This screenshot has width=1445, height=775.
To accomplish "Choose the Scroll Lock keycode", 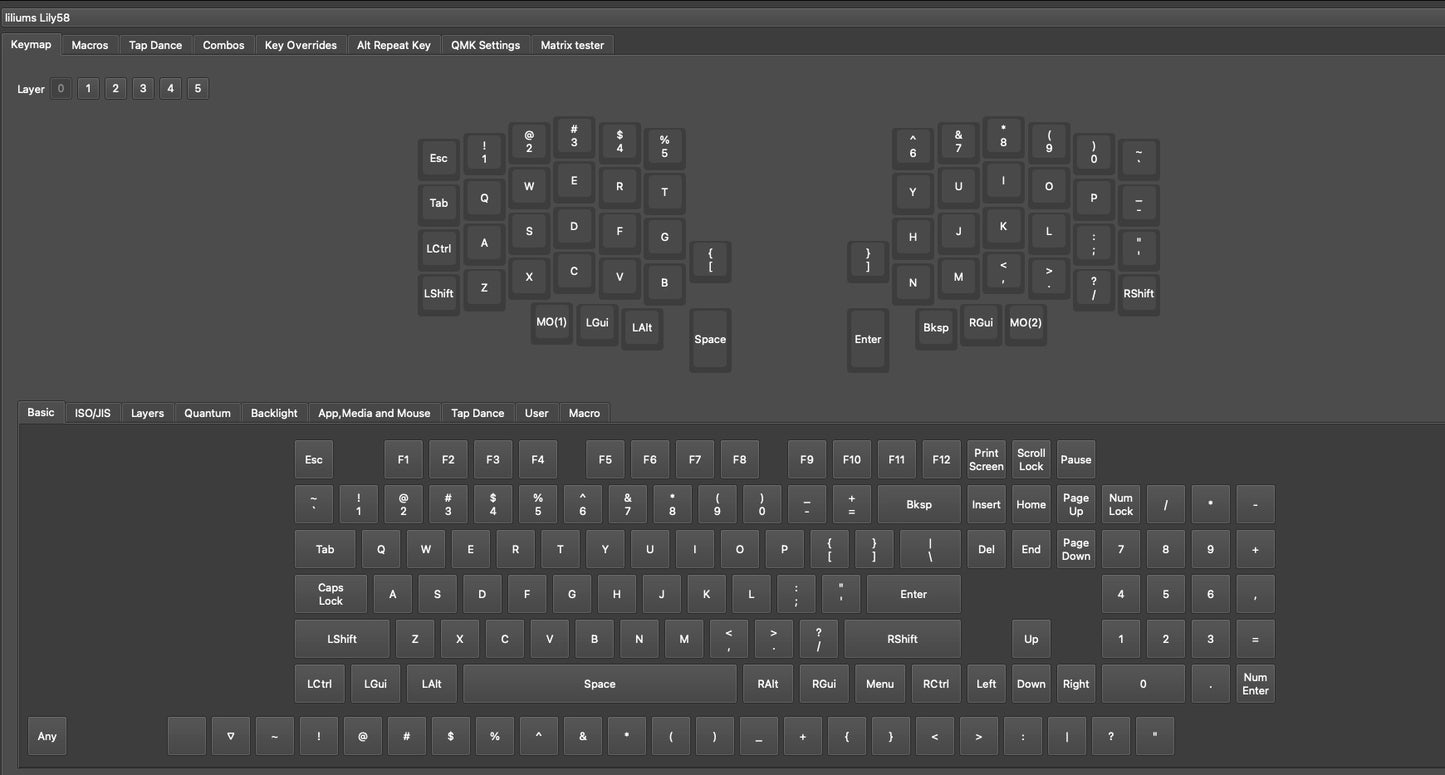I will [1031, 460].
